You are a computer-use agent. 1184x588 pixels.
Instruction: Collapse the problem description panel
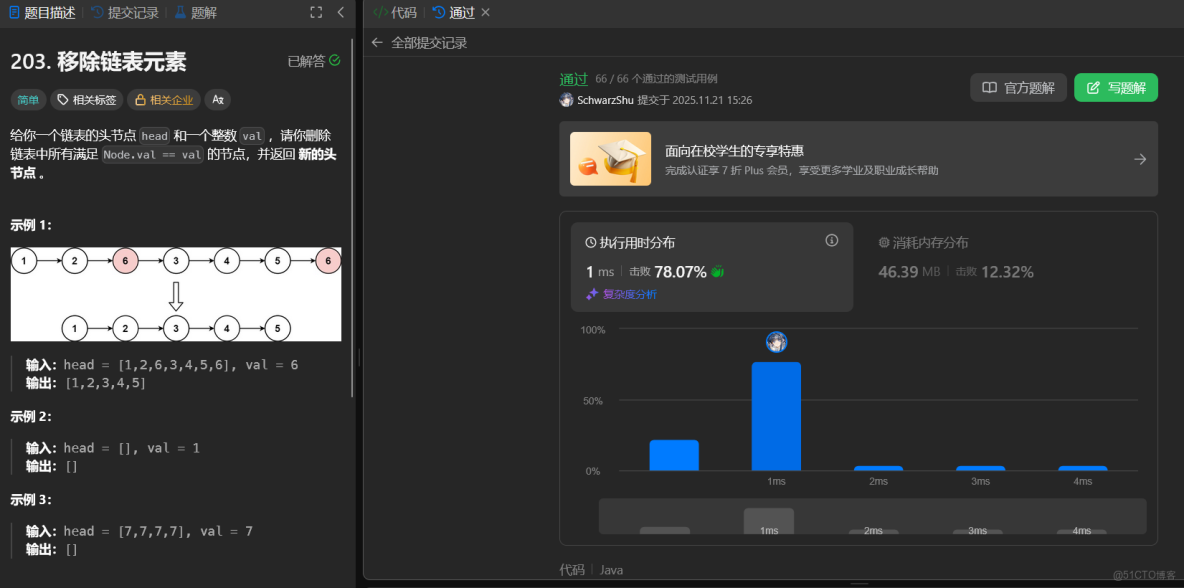(339, 12)
